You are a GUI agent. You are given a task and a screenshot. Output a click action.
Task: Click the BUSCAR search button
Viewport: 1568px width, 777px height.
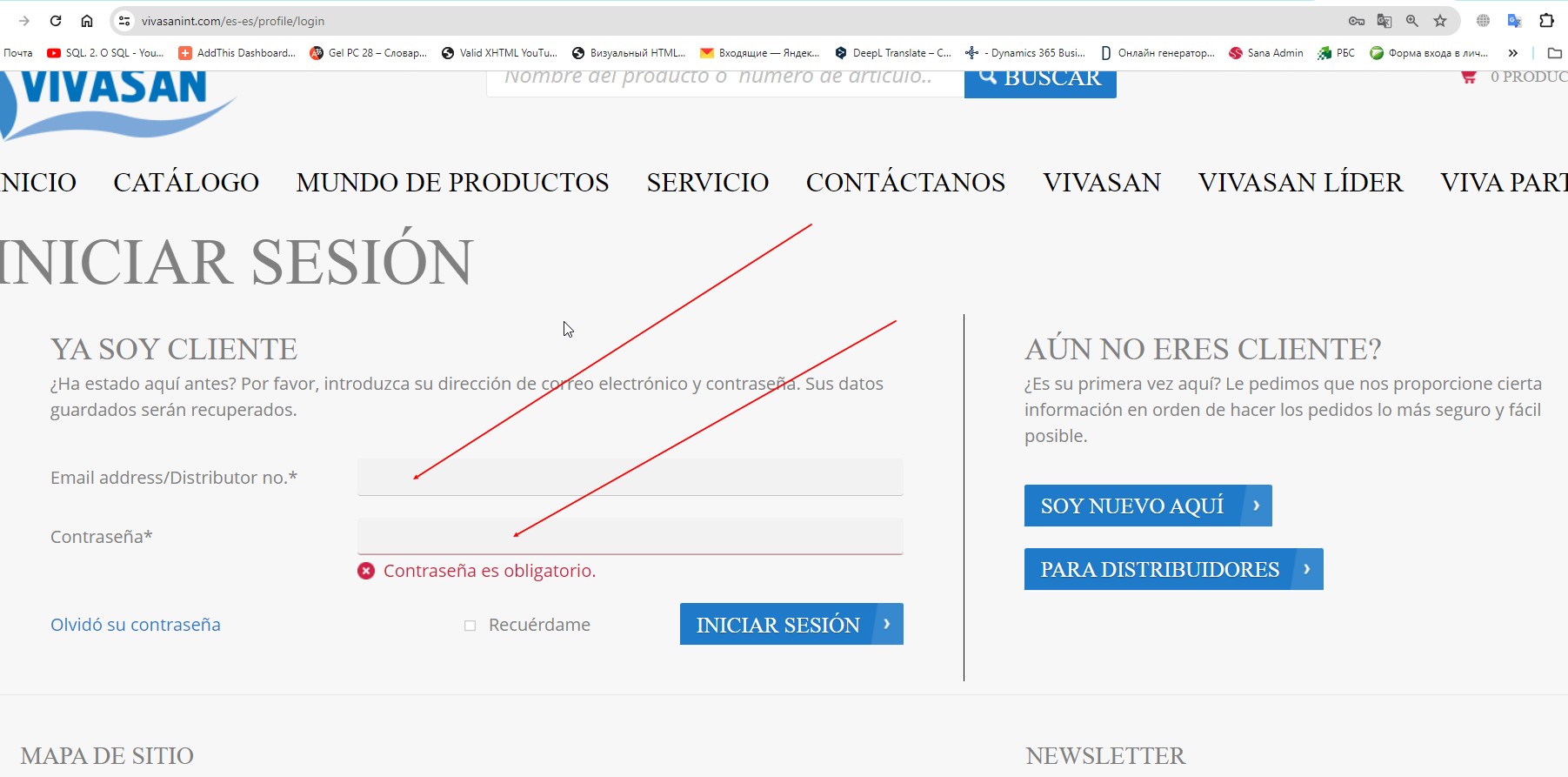[1040, 84]
